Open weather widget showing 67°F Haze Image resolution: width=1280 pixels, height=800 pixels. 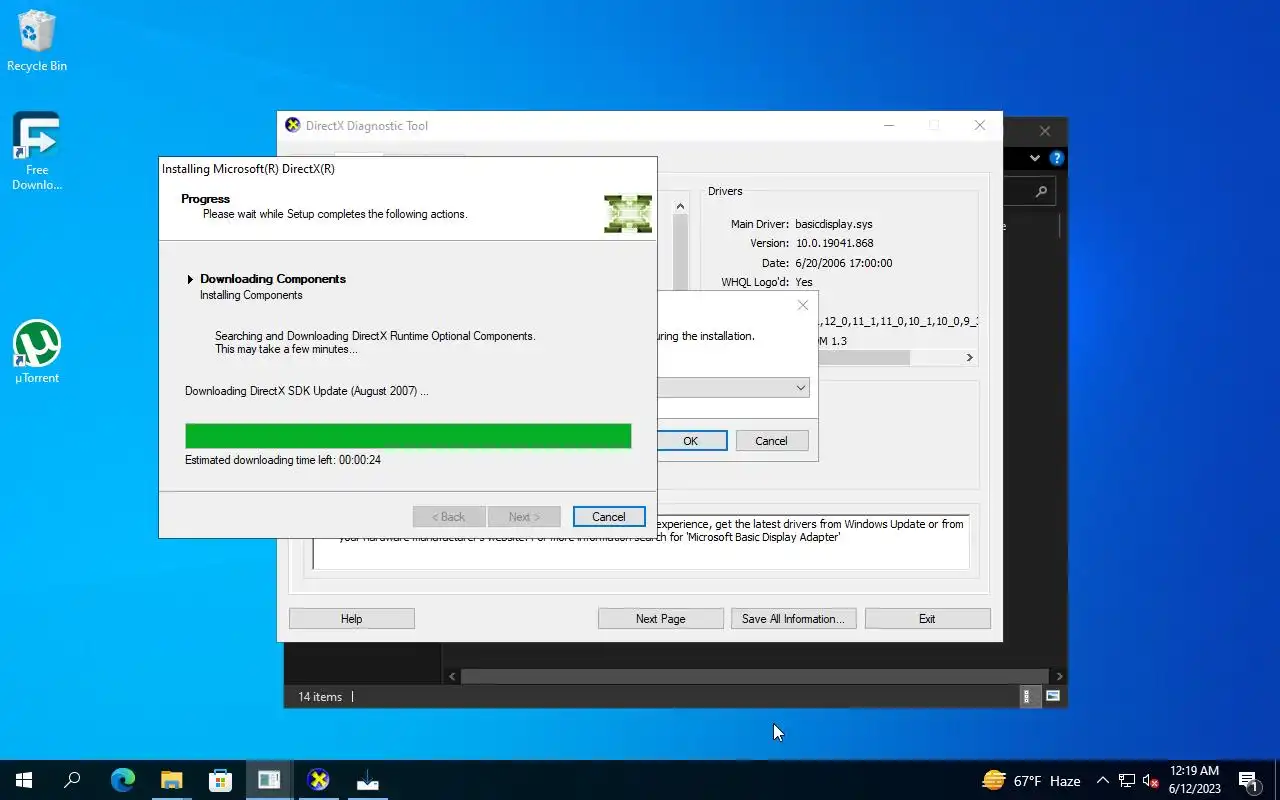[1031, 781]
